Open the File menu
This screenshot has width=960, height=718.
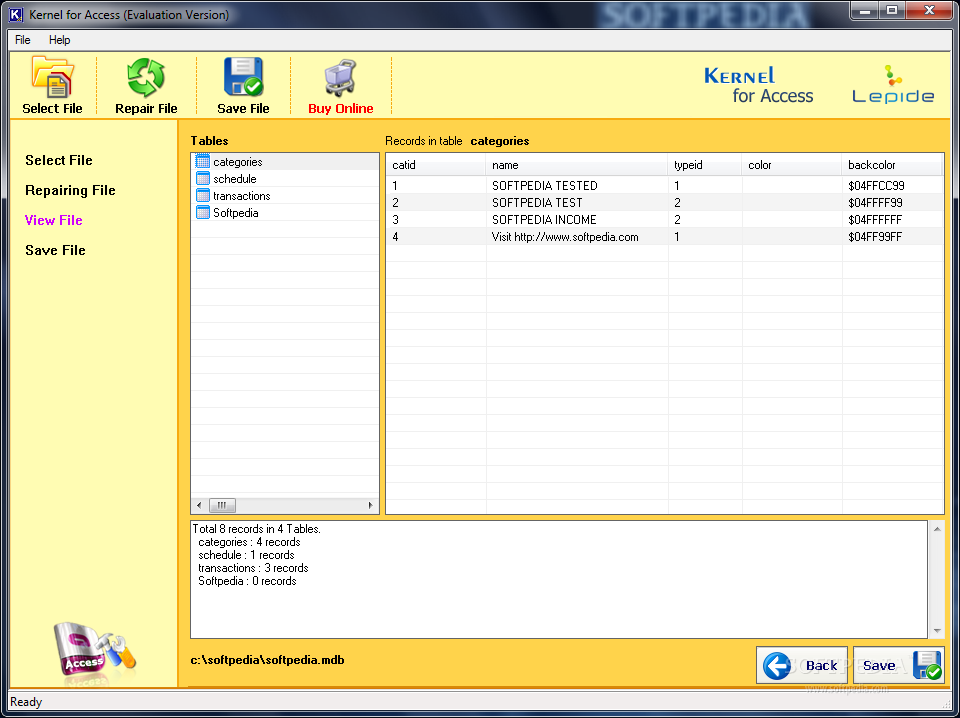point(23,40)
